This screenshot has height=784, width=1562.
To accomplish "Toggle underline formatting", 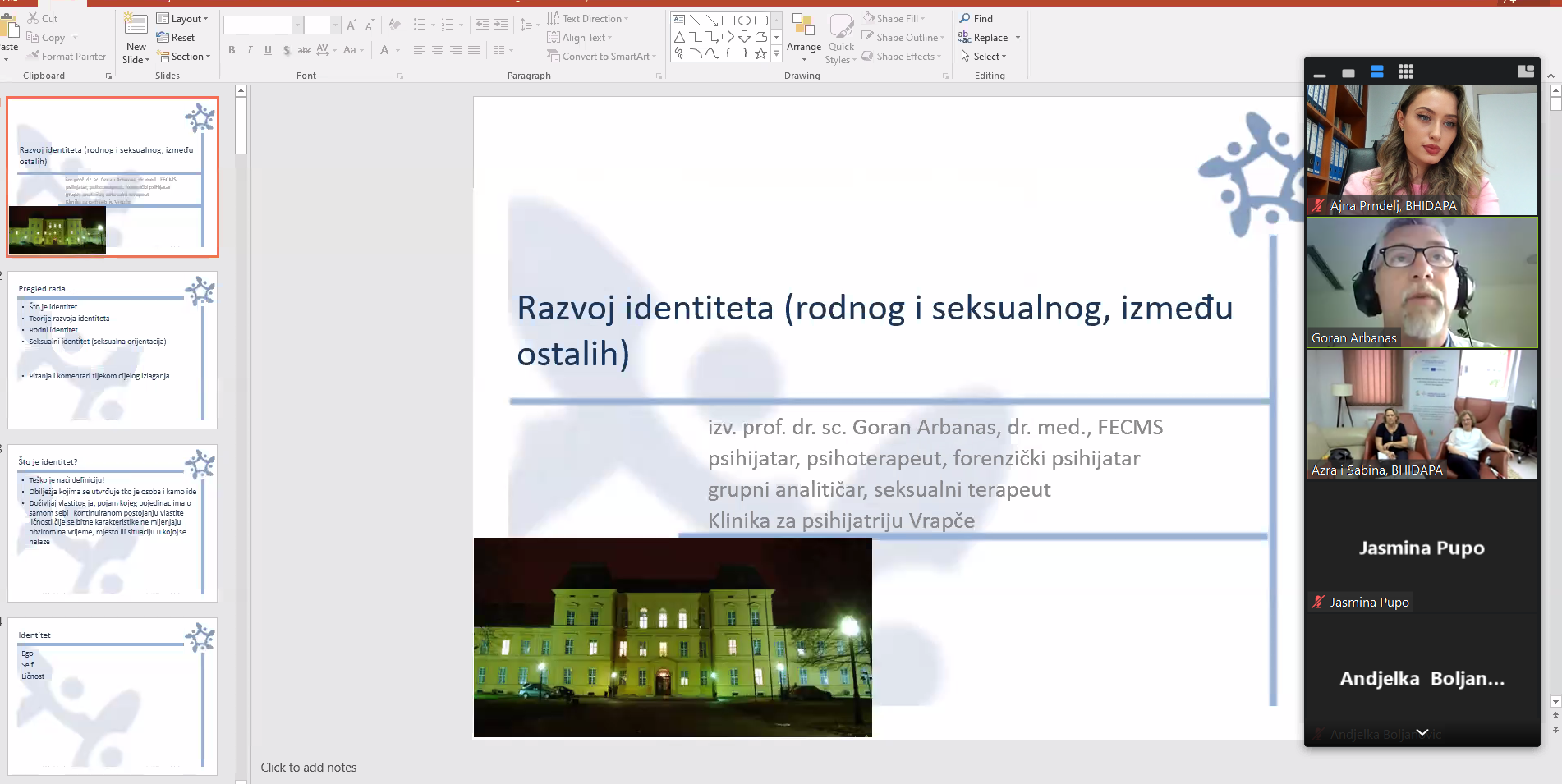I will pyautogui.click(x=268, y=51).
